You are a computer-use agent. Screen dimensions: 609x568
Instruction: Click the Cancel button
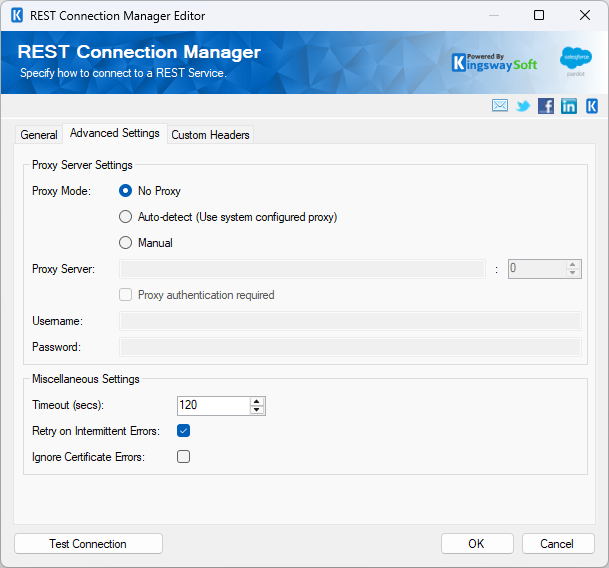(558, 544)
